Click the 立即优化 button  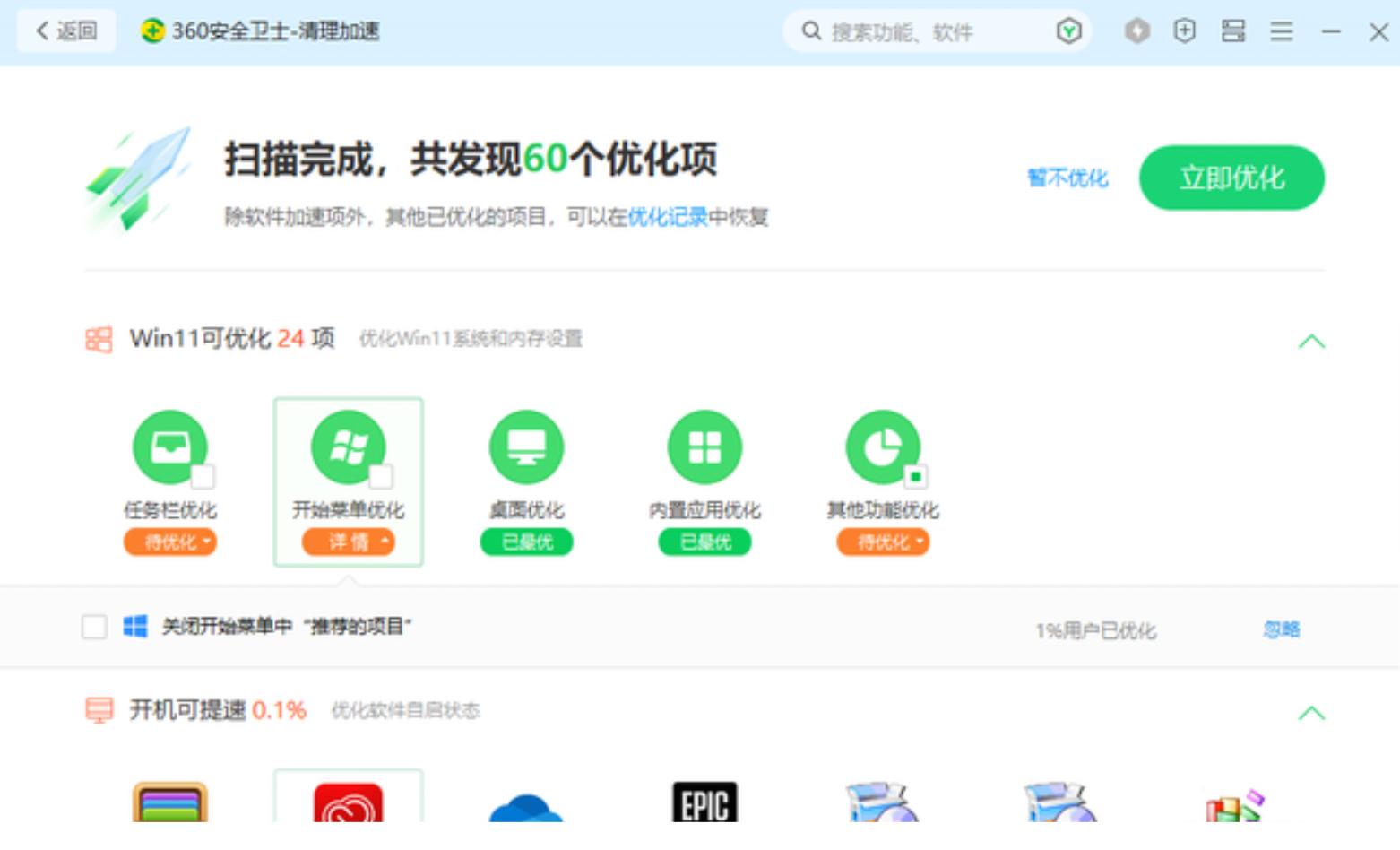point(1231,178)
